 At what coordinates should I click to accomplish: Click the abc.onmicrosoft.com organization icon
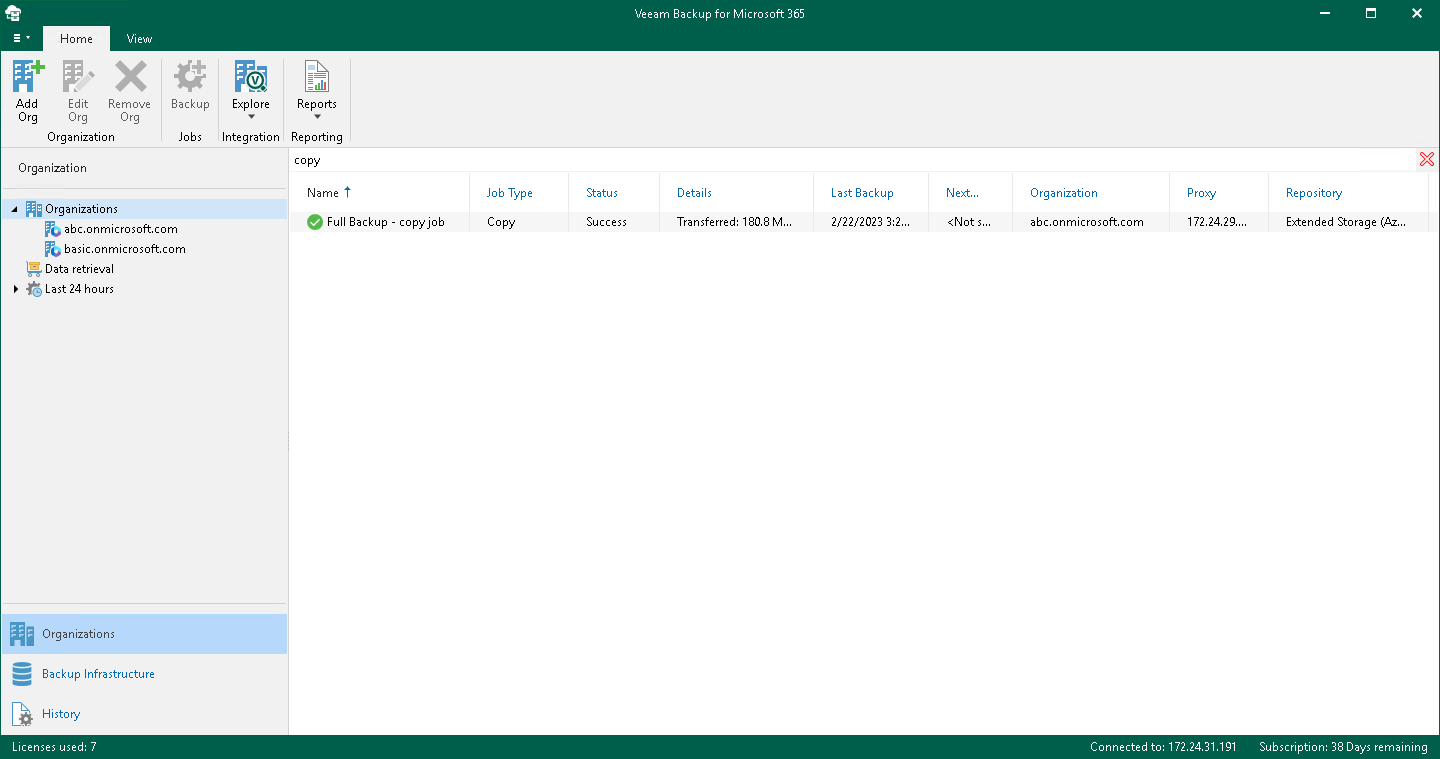pos(53,229)
